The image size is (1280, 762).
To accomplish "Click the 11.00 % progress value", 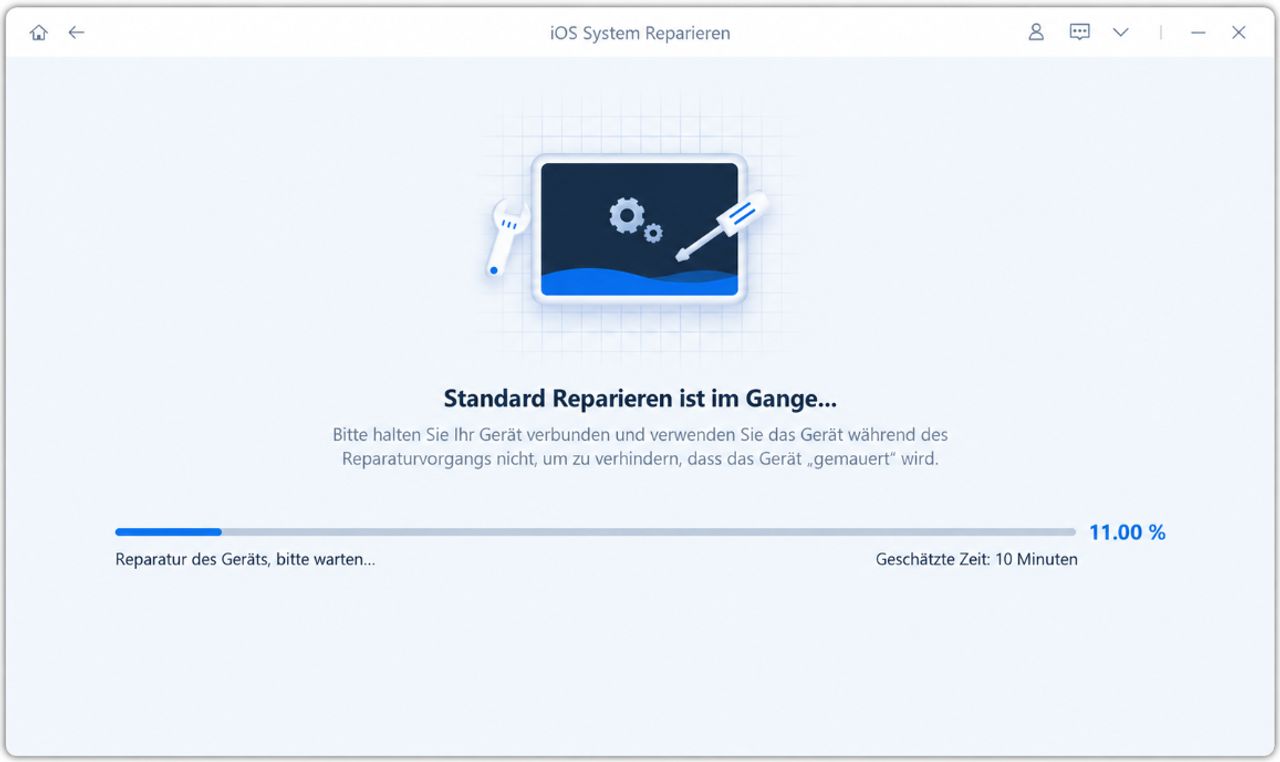I will [1127, 532].
